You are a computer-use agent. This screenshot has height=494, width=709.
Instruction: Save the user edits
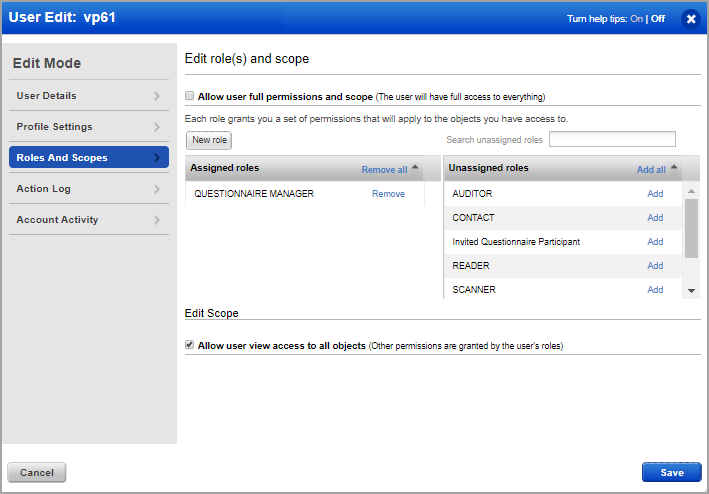pos(671,472)
